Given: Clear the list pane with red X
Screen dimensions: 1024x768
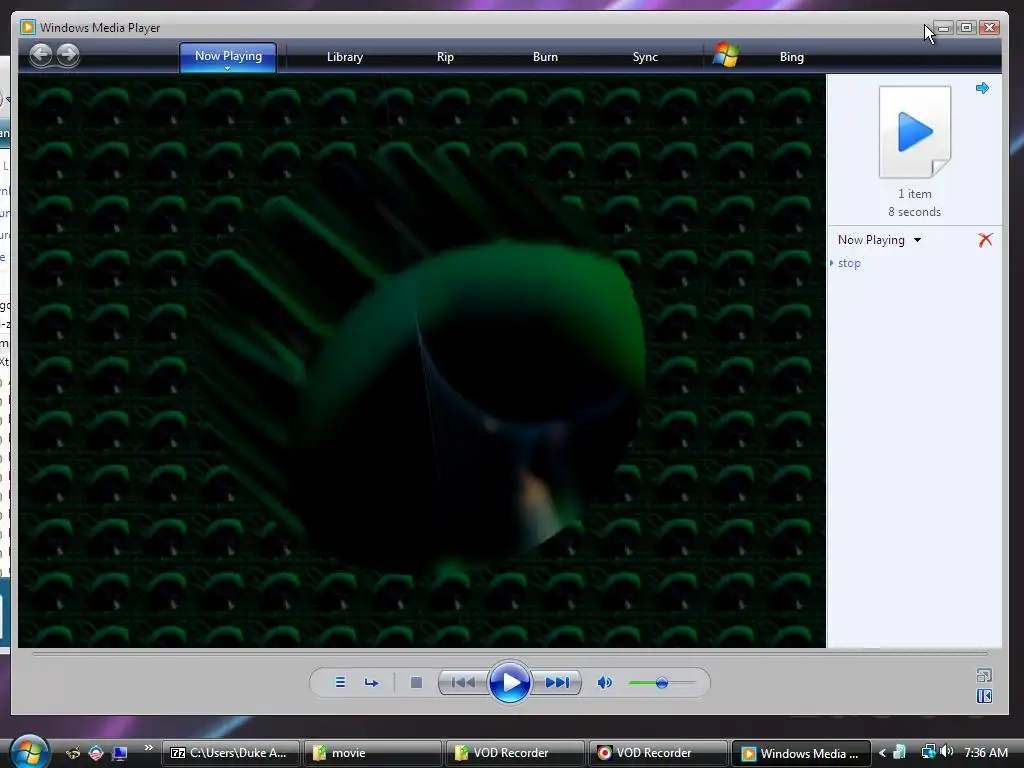Looking at the screenshot, I should pyautogui.click(x=985, y=240).
